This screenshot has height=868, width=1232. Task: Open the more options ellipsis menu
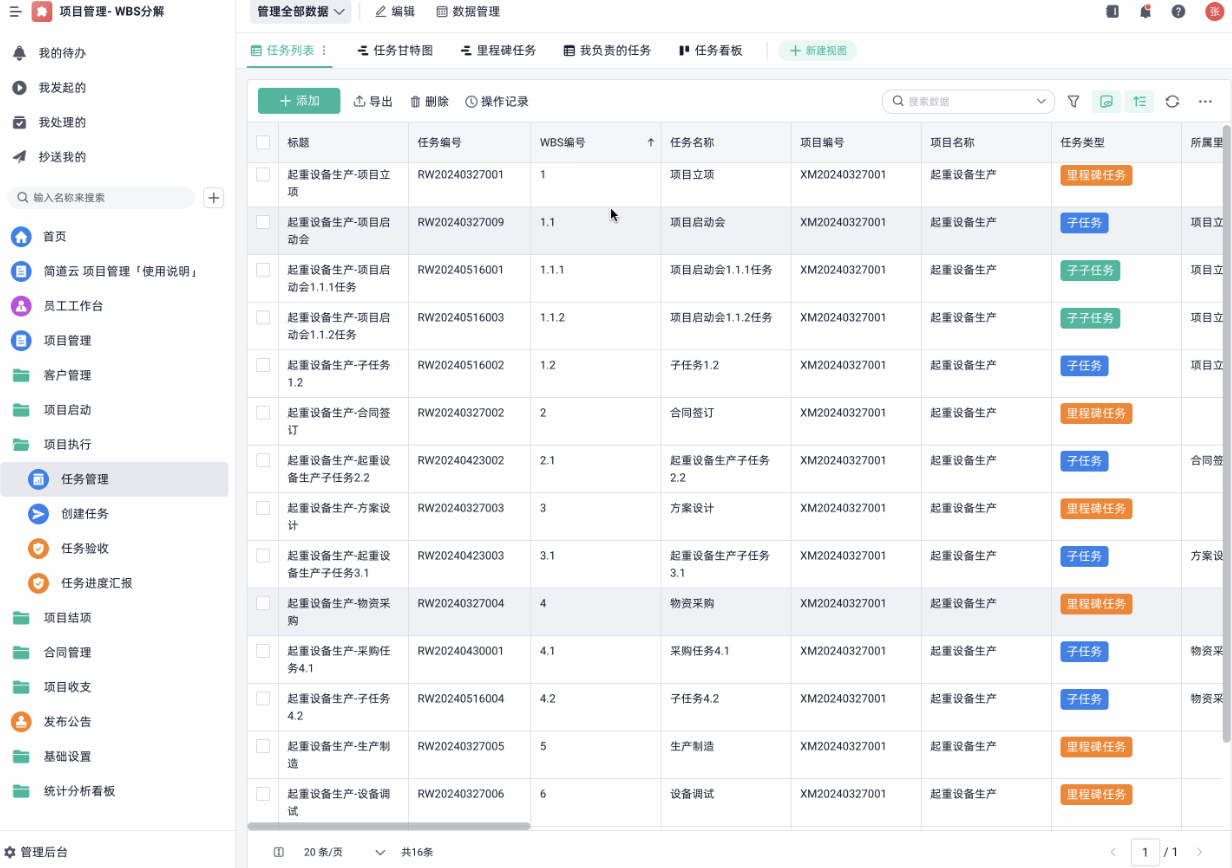point(1205,101)
